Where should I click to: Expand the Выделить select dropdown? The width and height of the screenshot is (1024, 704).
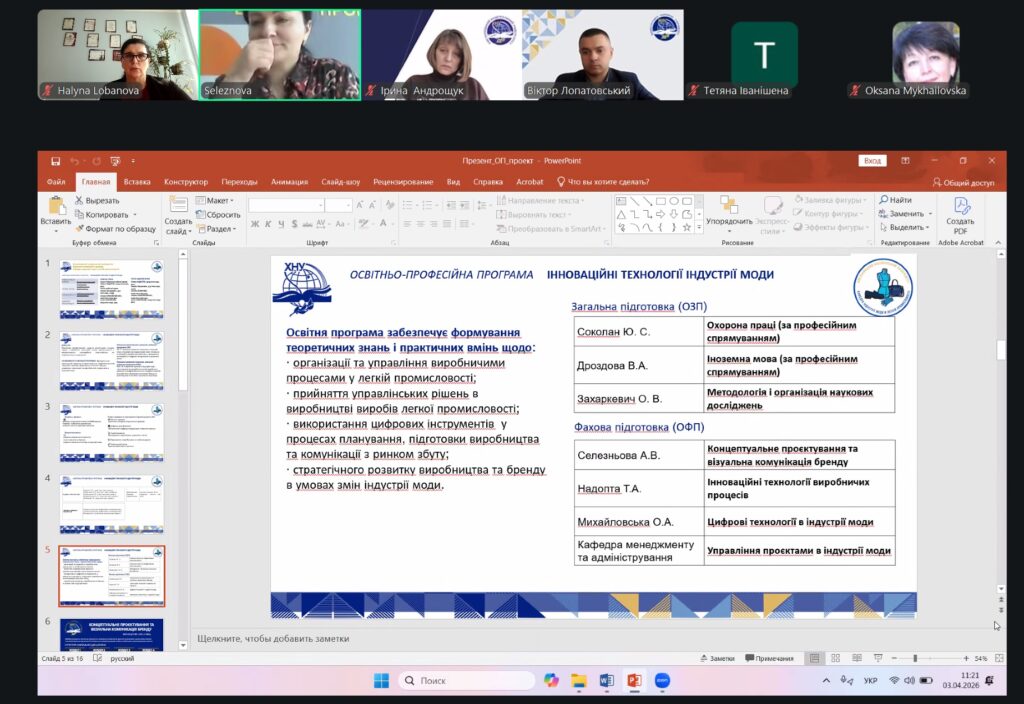point(906,227)
